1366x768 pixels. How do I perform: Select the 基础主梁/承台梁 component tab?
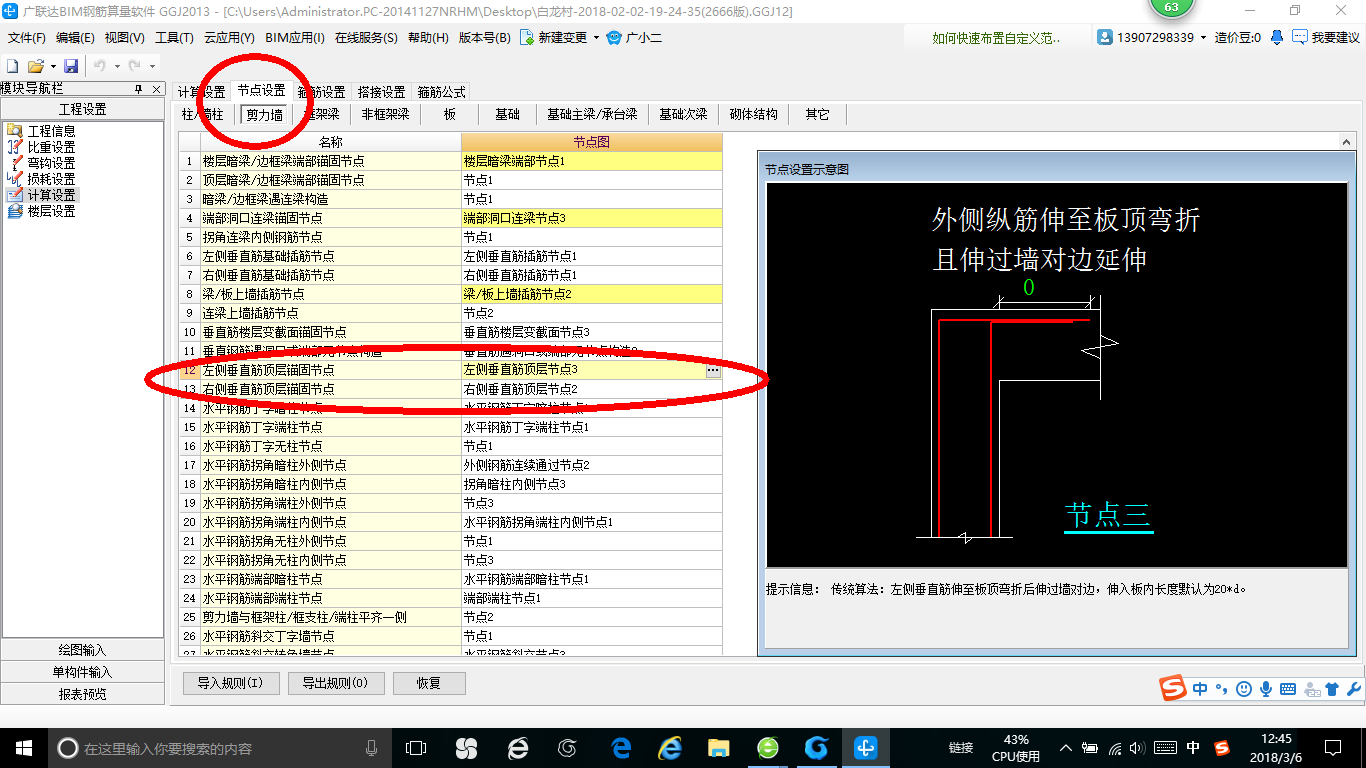tap(592, 114)
